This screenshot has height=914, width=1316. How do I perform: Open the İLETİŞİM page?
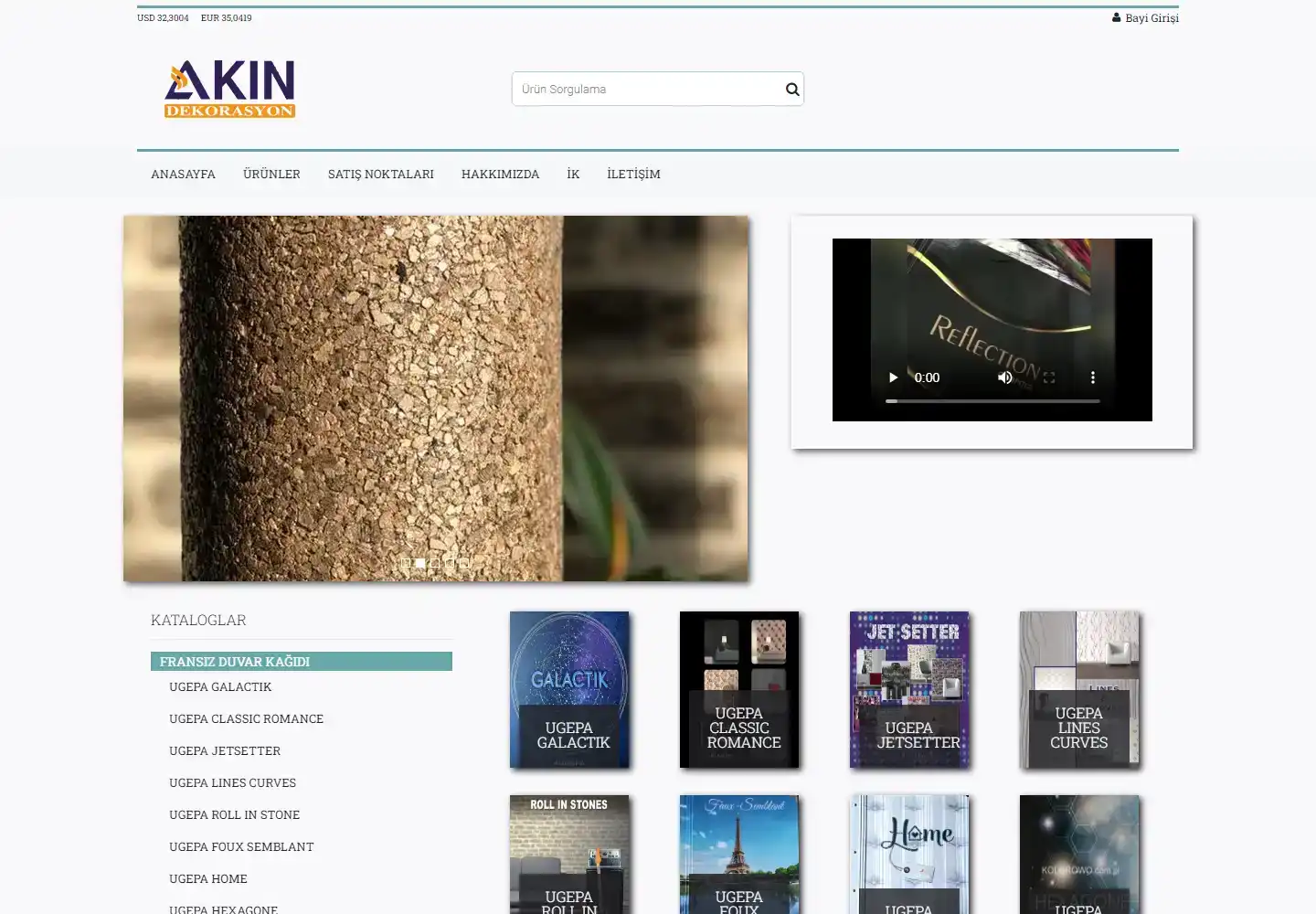click(633, 175)
